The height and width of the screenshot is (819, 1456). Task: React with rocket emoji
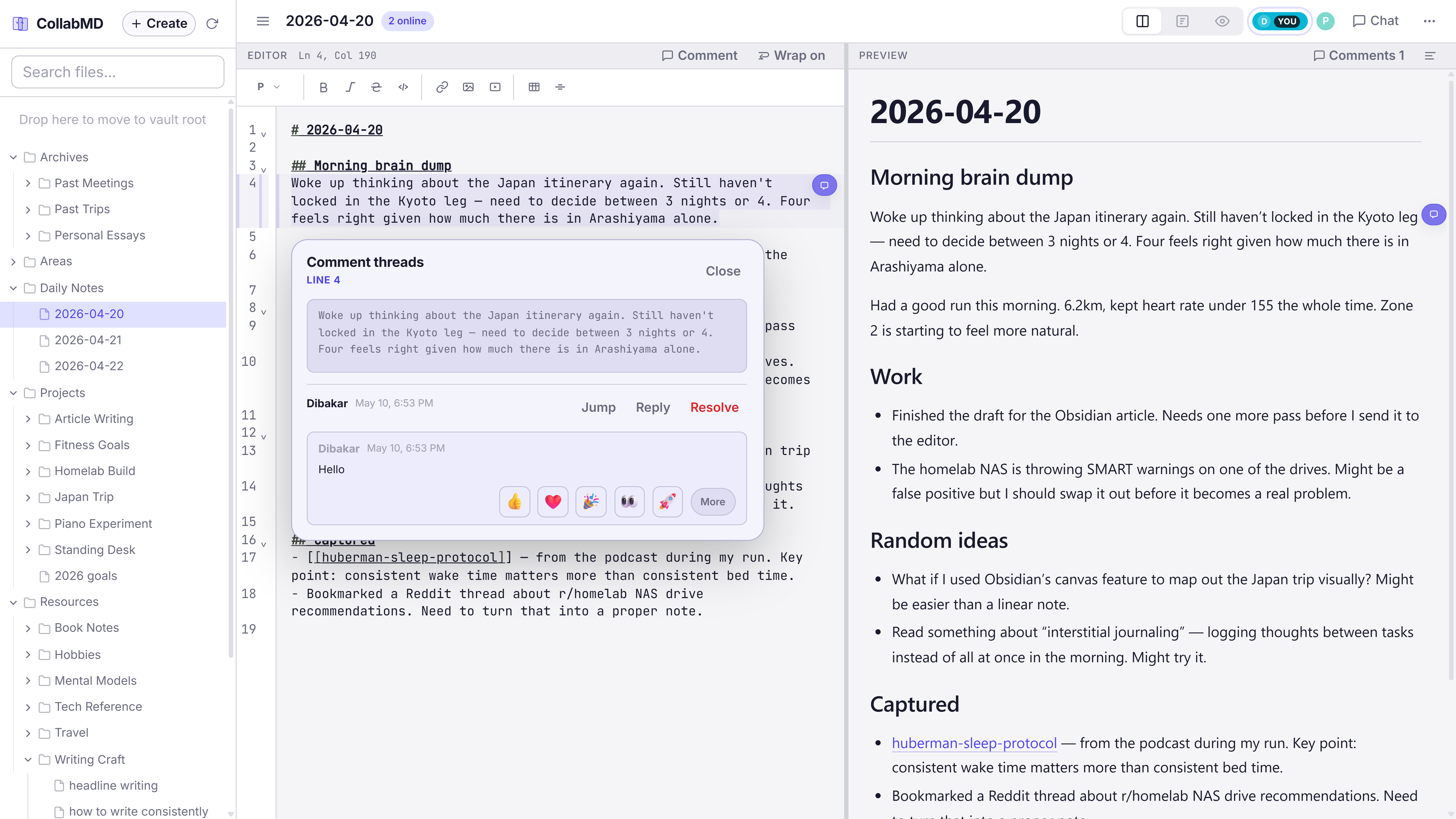click(x=667, y=501)
